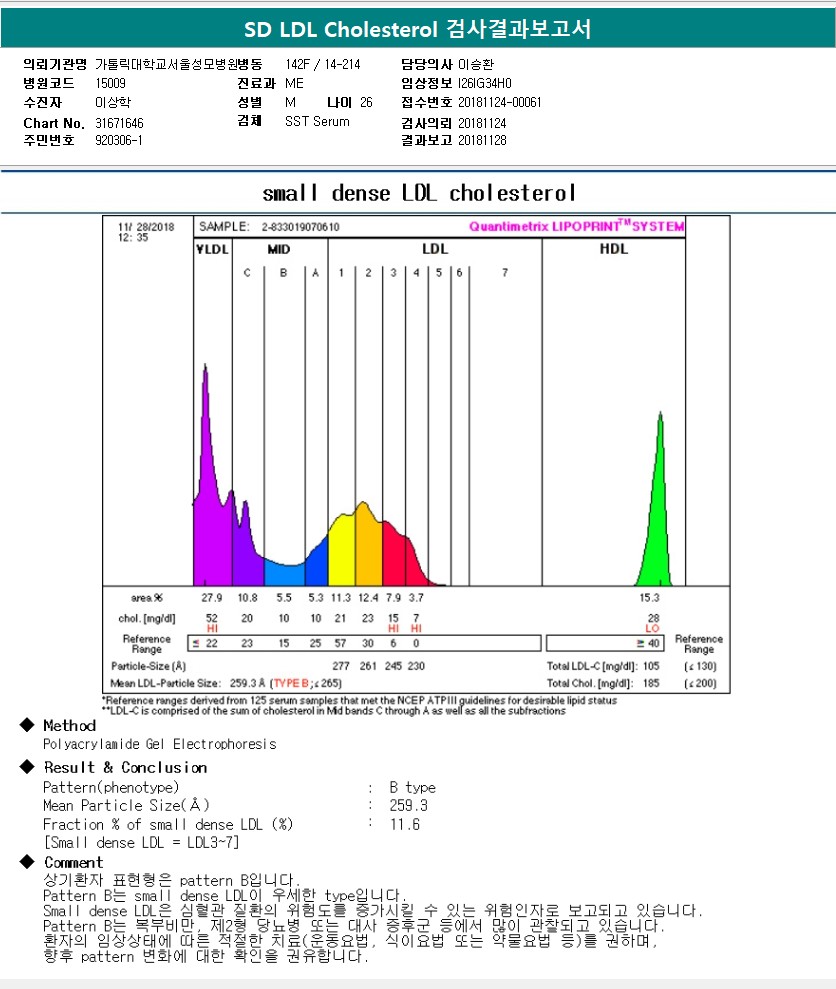This screenshot has width=836, height=989.
Task: Select the department value ME
Action: tap(294, 83)
